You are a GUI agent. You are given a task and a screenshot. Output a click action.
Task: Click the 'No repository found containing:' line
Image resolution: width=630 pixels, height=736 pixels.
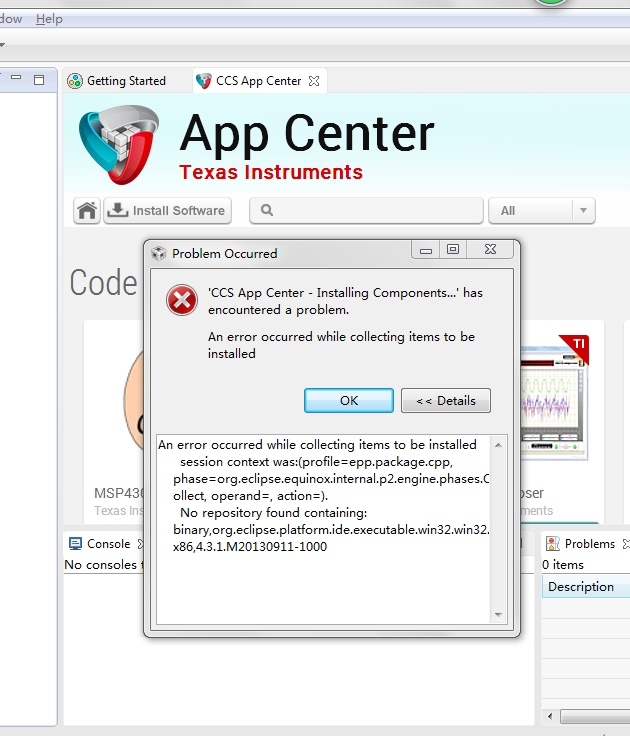(x=273, y=513)
